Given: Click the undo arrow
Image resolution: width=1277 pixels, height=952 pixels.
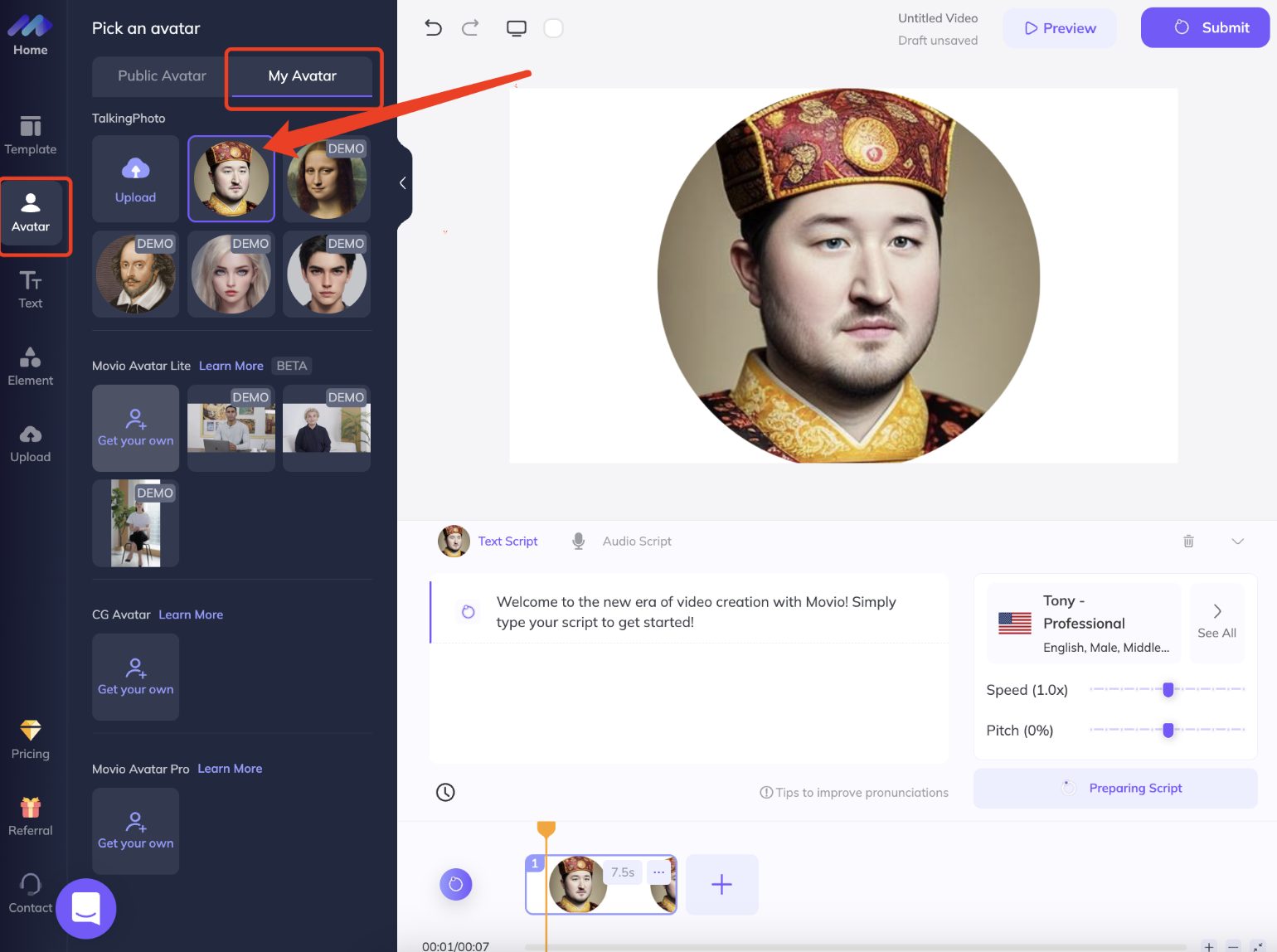Looking at the screenshot, I should (433, 28).
